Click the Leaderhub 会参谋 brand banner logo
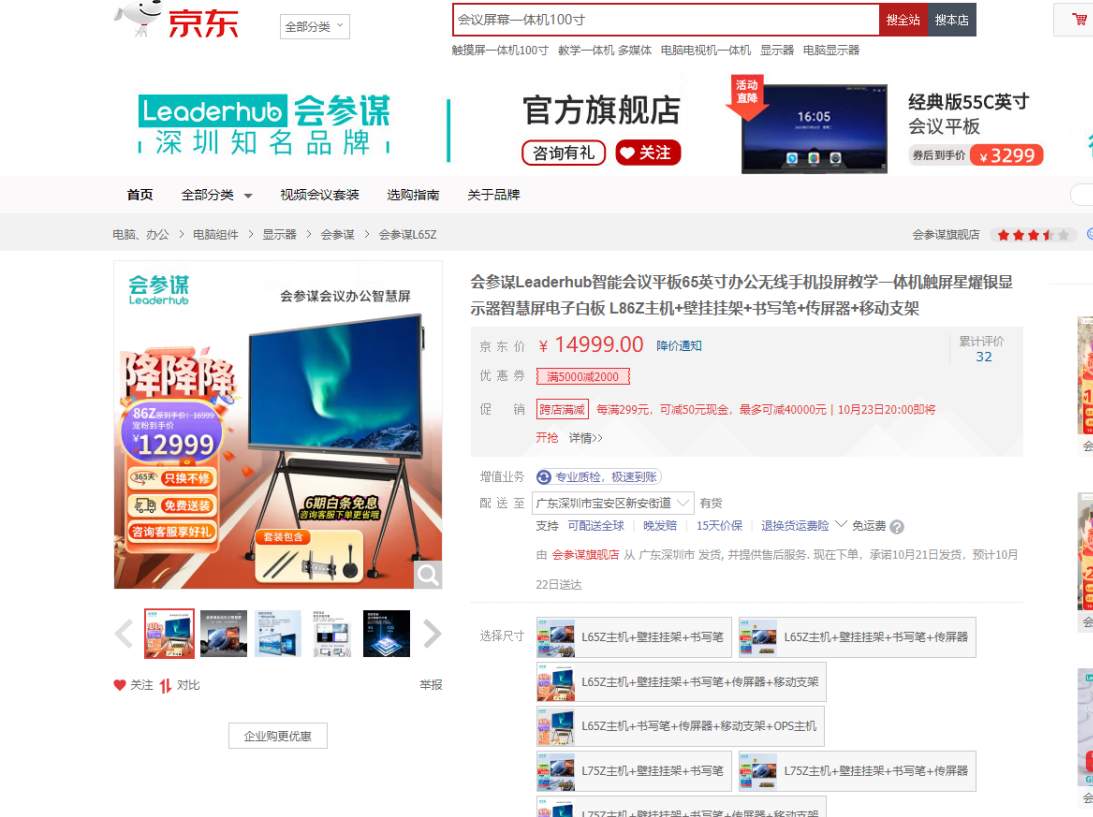 (x=265, y=125)
